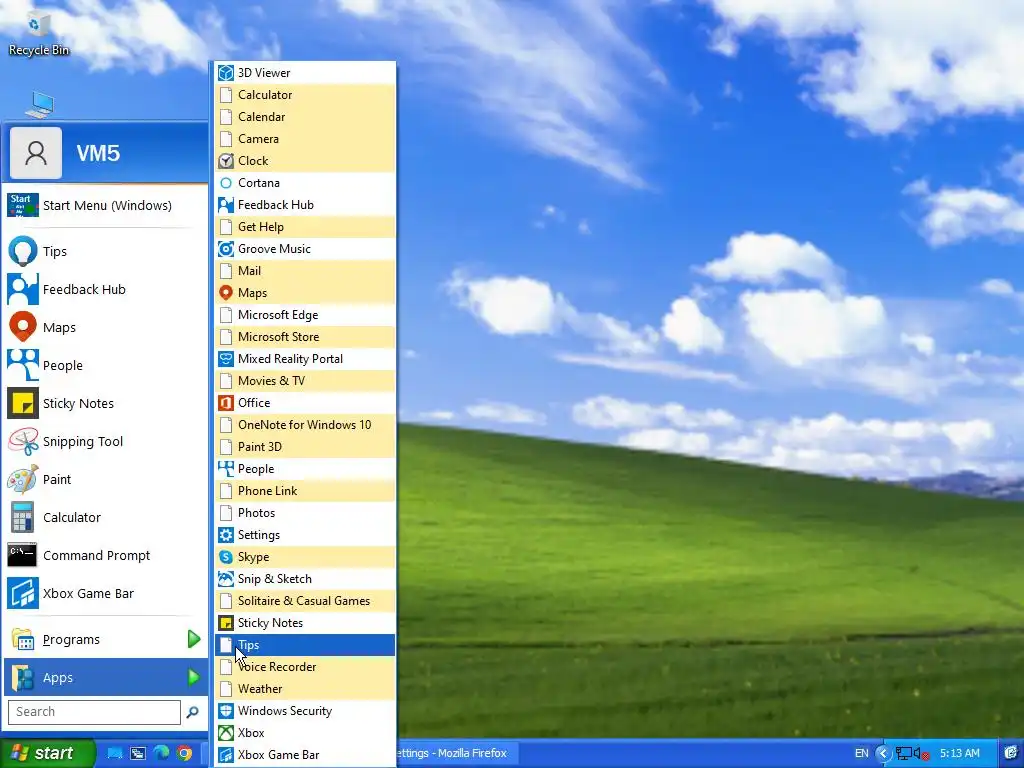Select Get Help in the Apps list
1024x768 pixels.
point(305,227)
